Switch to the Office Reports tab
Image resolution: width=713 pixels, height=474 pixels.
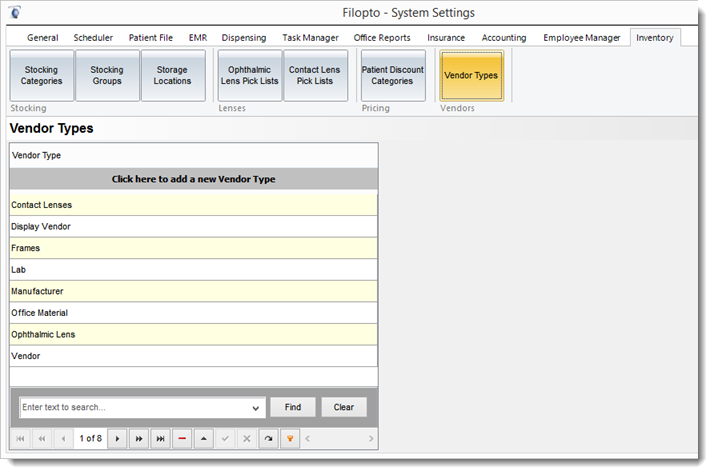point(382,38)
